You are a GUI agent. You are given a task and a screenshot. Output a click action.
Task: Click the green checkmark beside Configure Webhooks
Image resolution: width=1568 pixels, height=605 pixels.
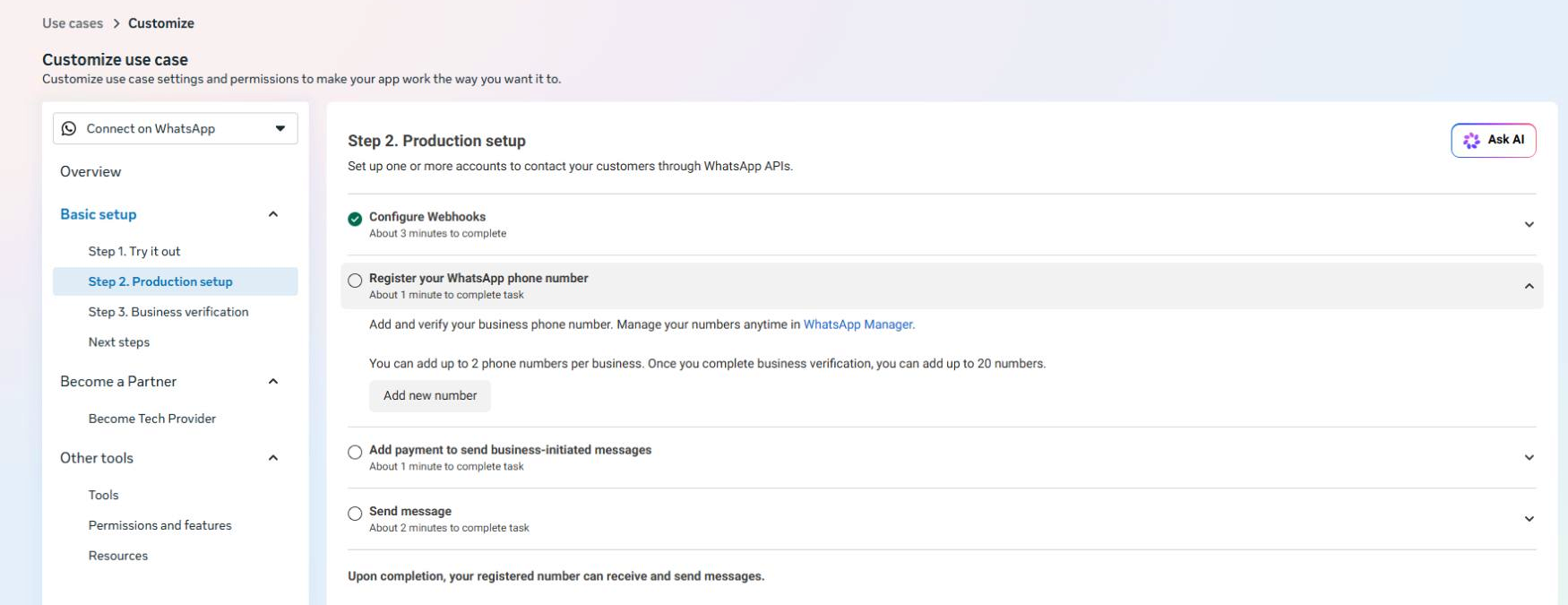tap(355, 219)
